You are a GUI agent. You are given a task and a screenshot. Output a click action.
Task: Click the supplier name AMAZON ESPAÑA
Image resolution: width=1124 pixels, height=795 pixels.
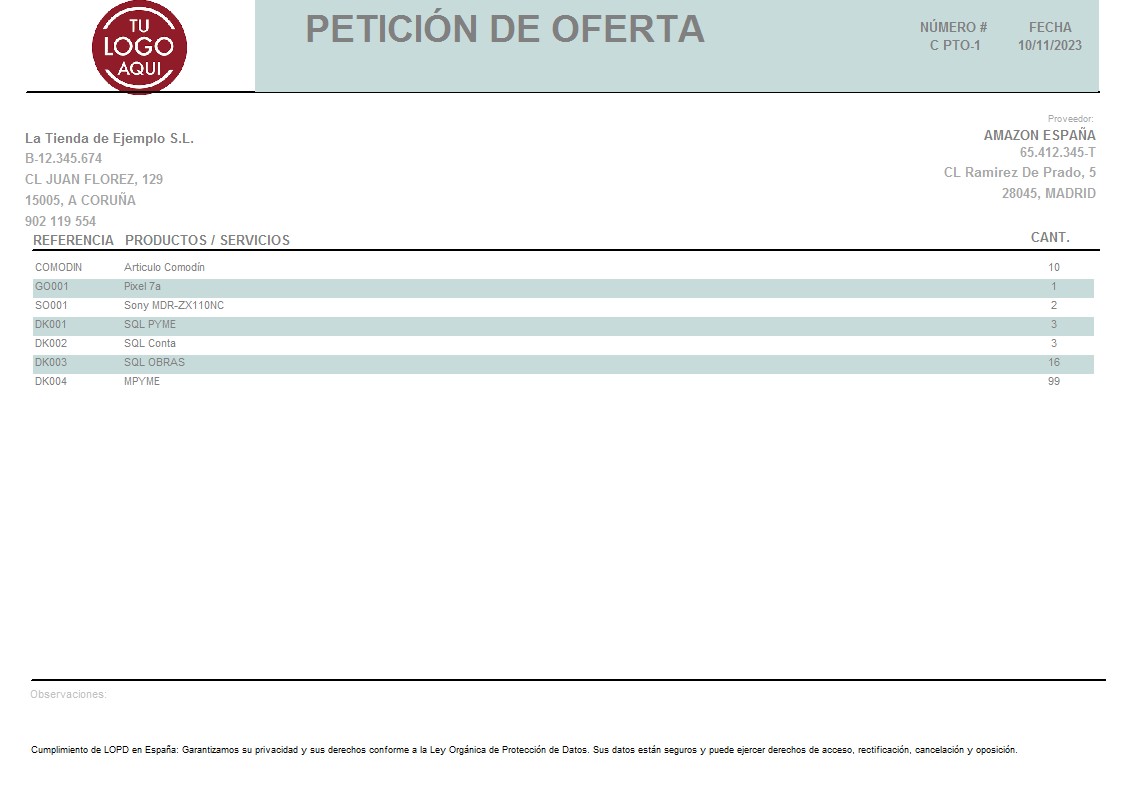click(1038, 135)
